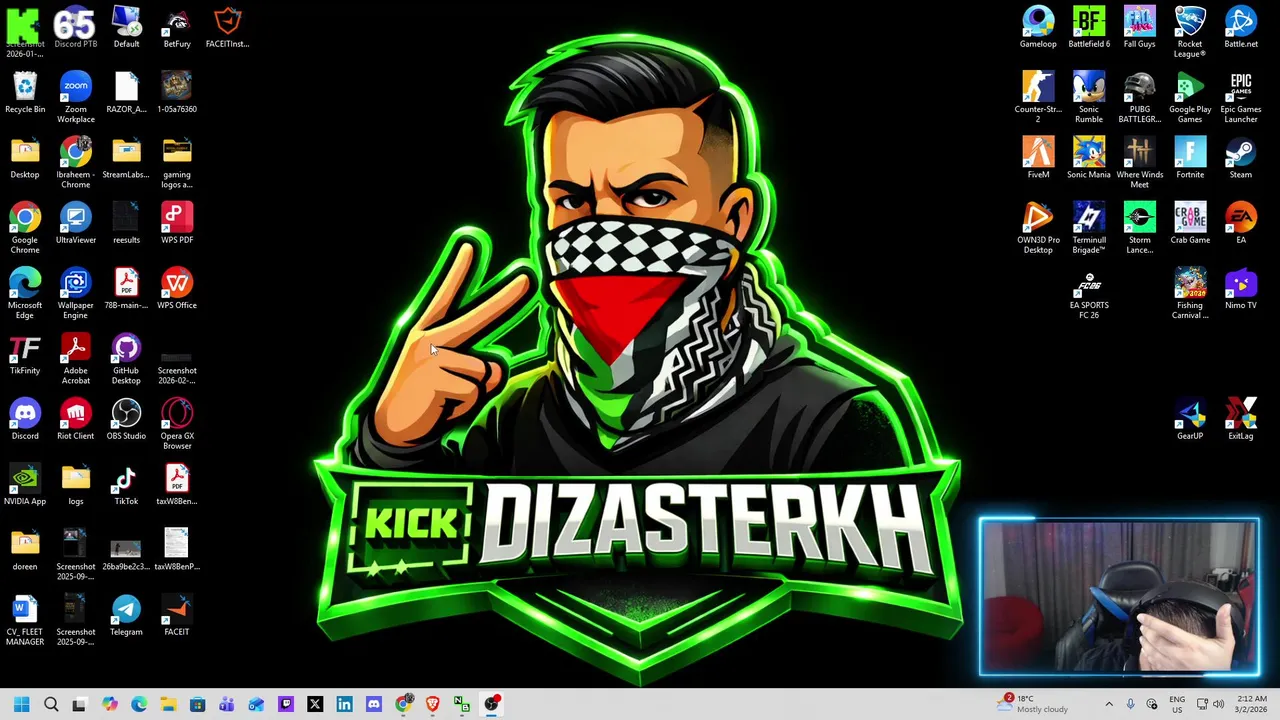The height and width of the screenshot is (720, 1280).
Task: Open the logs folder
Action: point(75,484)
